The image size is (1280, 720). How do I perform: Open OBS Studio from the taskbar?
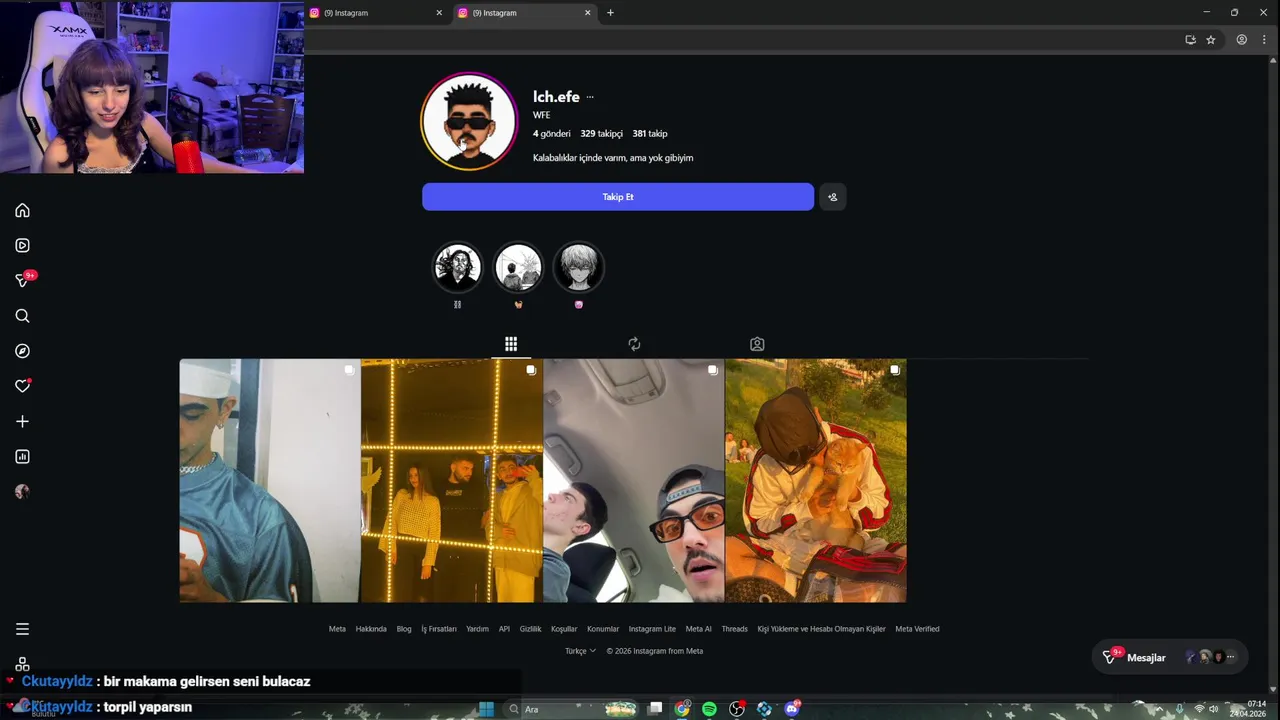click(737, 709)
